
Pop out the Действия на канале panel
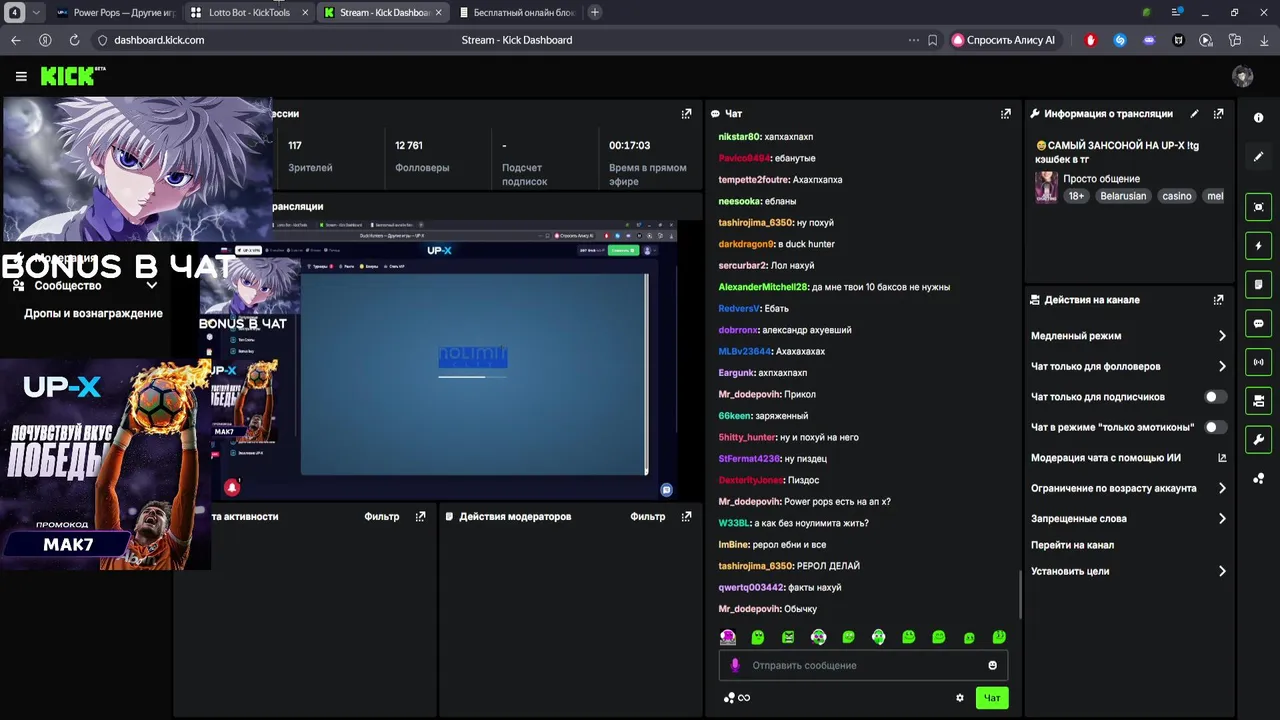(x=1218, y=300)
